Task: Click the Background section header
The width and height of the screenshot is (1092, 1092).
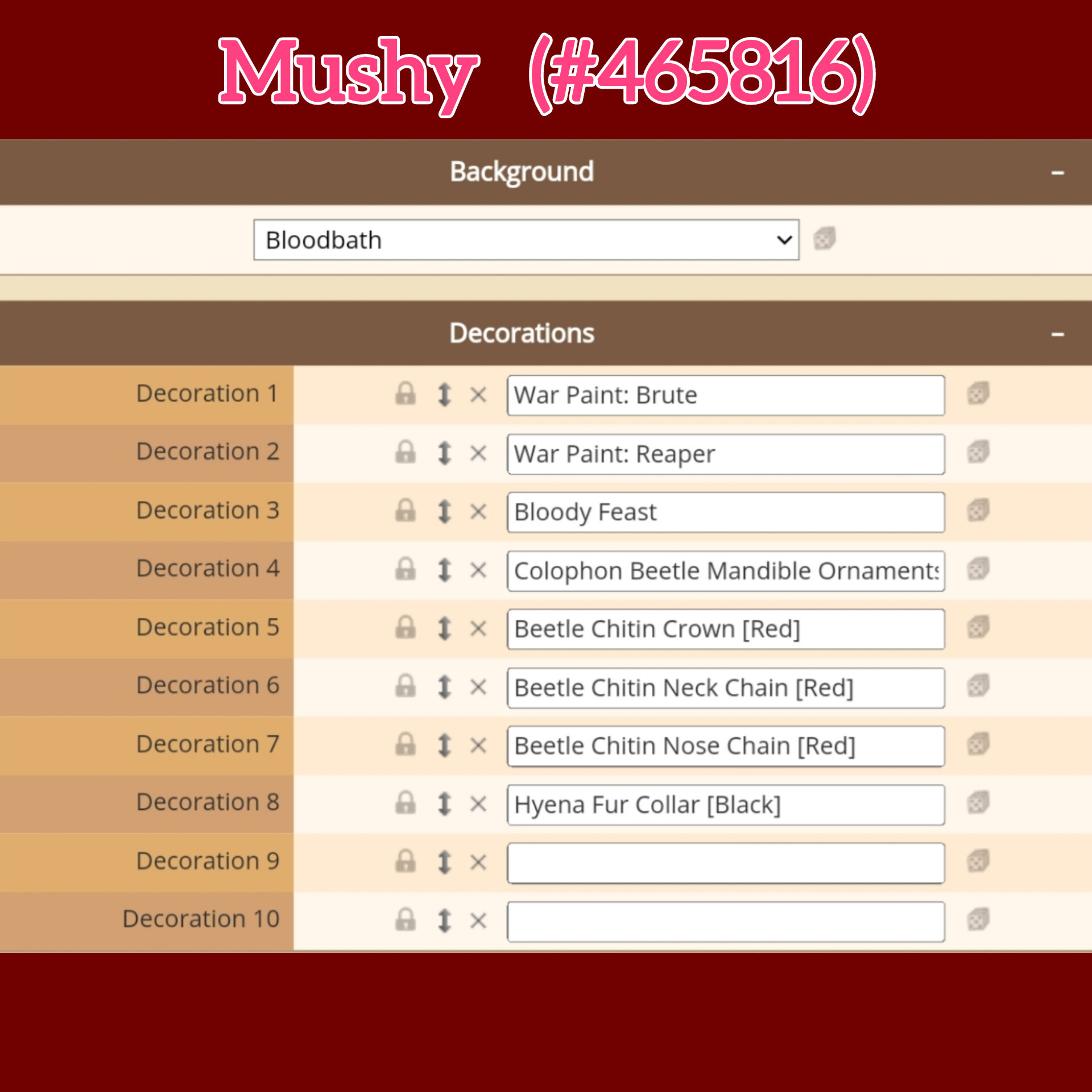Action: (522, 172)
